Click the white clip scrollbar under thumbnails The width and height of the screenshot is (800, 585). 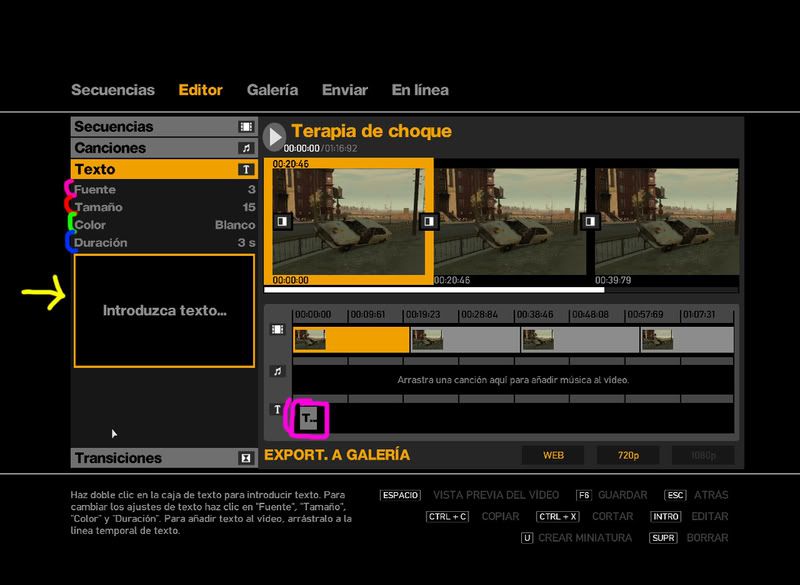[434, 290]
